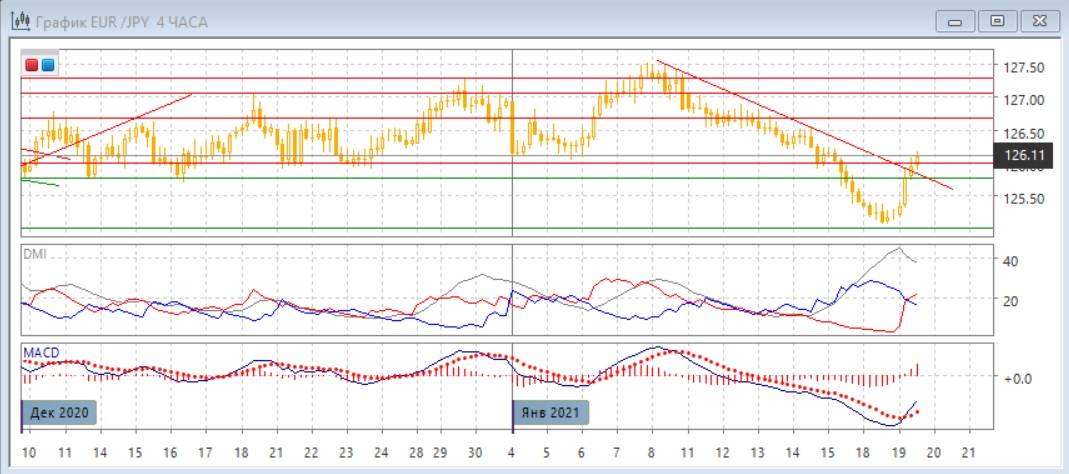Click the DMI indicator label
The width and height of the screenshot is (1069, 474).
click(34, 254)
